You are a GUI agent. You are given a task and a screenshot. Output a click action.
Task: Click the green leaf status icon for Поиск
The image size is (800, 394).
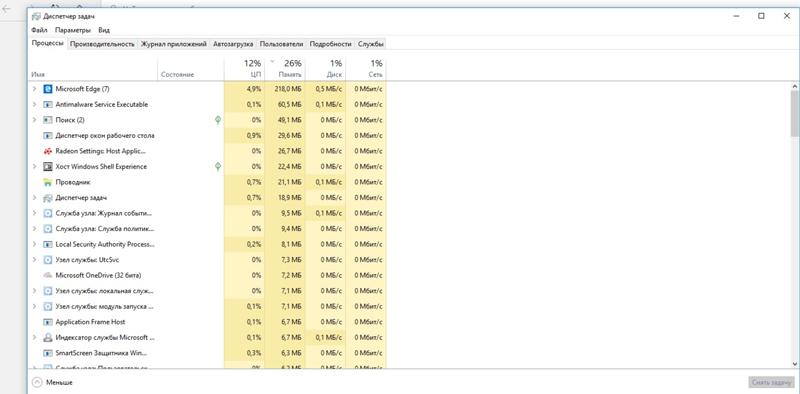[218, 120]
